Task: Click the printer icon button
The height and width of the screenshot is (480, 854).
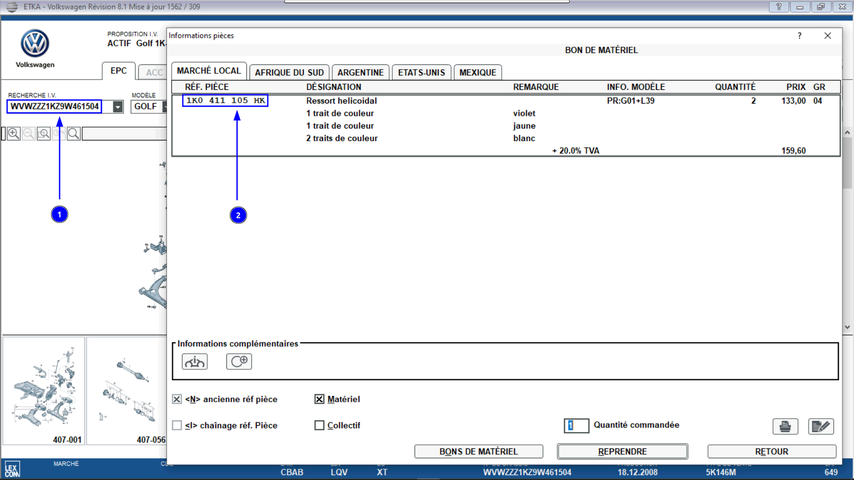Action: [785, 426]
